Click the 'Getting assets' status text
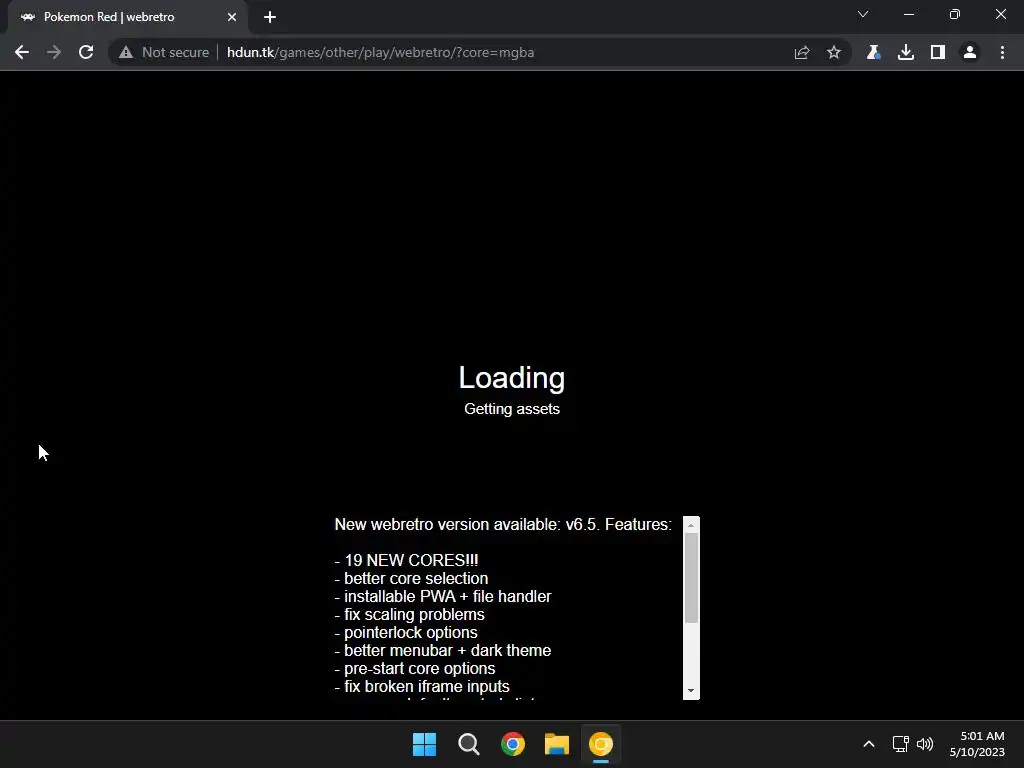 click(x=512, y=409)
